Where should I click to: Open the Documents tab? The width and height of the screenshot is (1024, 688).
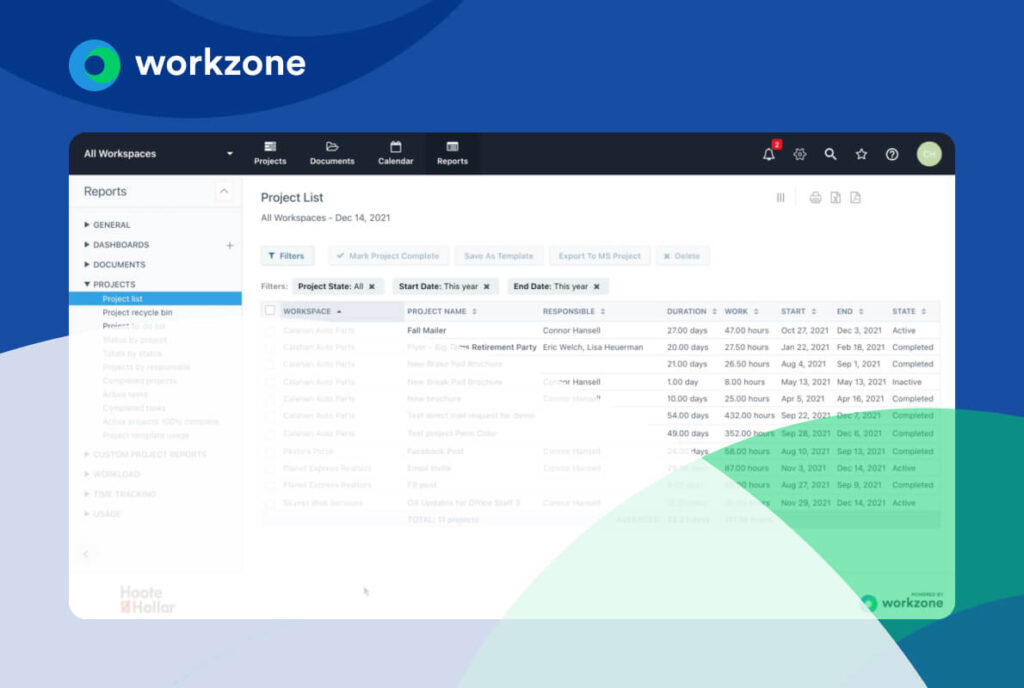331,153
